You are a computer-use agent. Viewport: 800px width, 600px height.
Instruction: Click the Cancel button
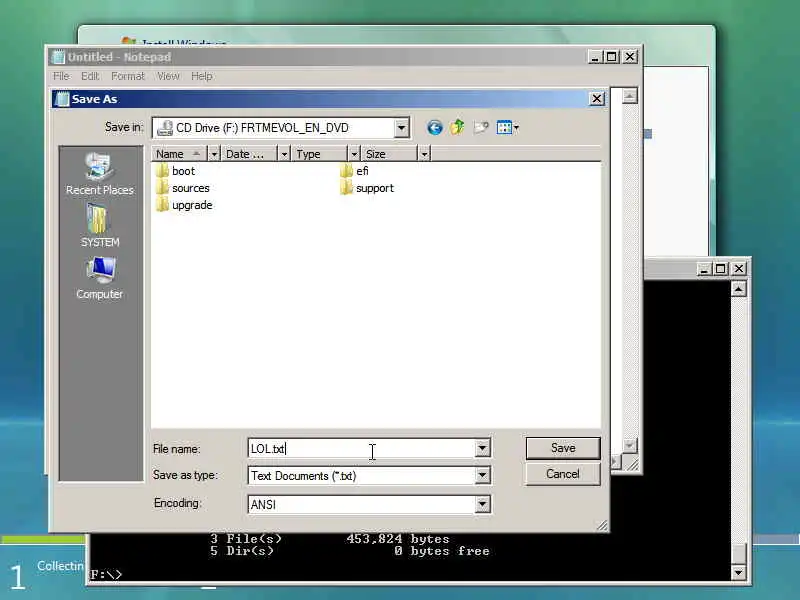pyautogui.click(x=563, y=474)
